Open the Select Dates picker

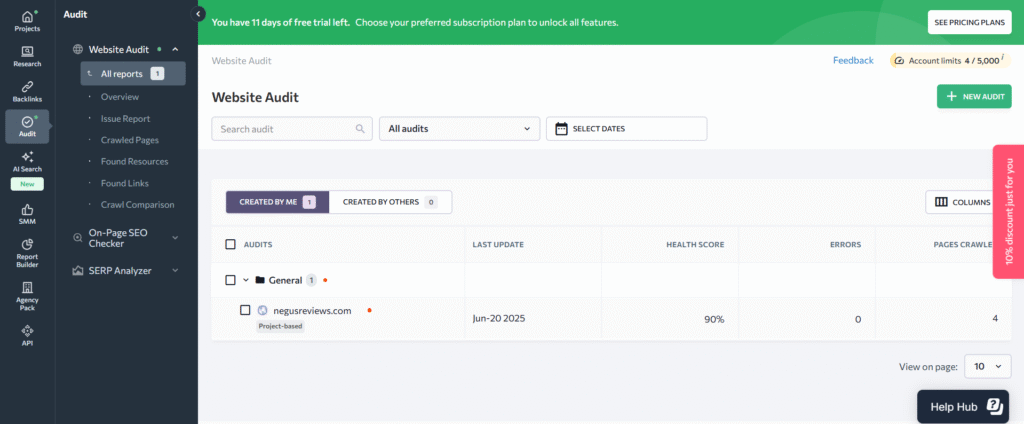627,129
